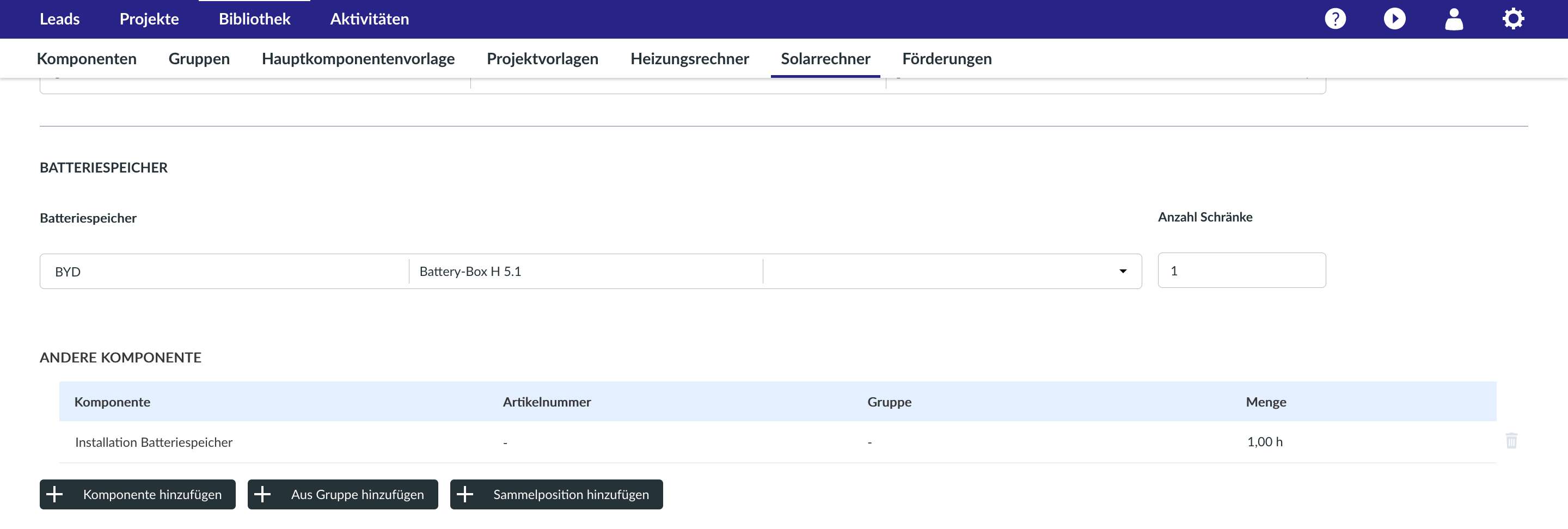Open the user profile icon
1568x529 pixels.
pos(1454,19)
